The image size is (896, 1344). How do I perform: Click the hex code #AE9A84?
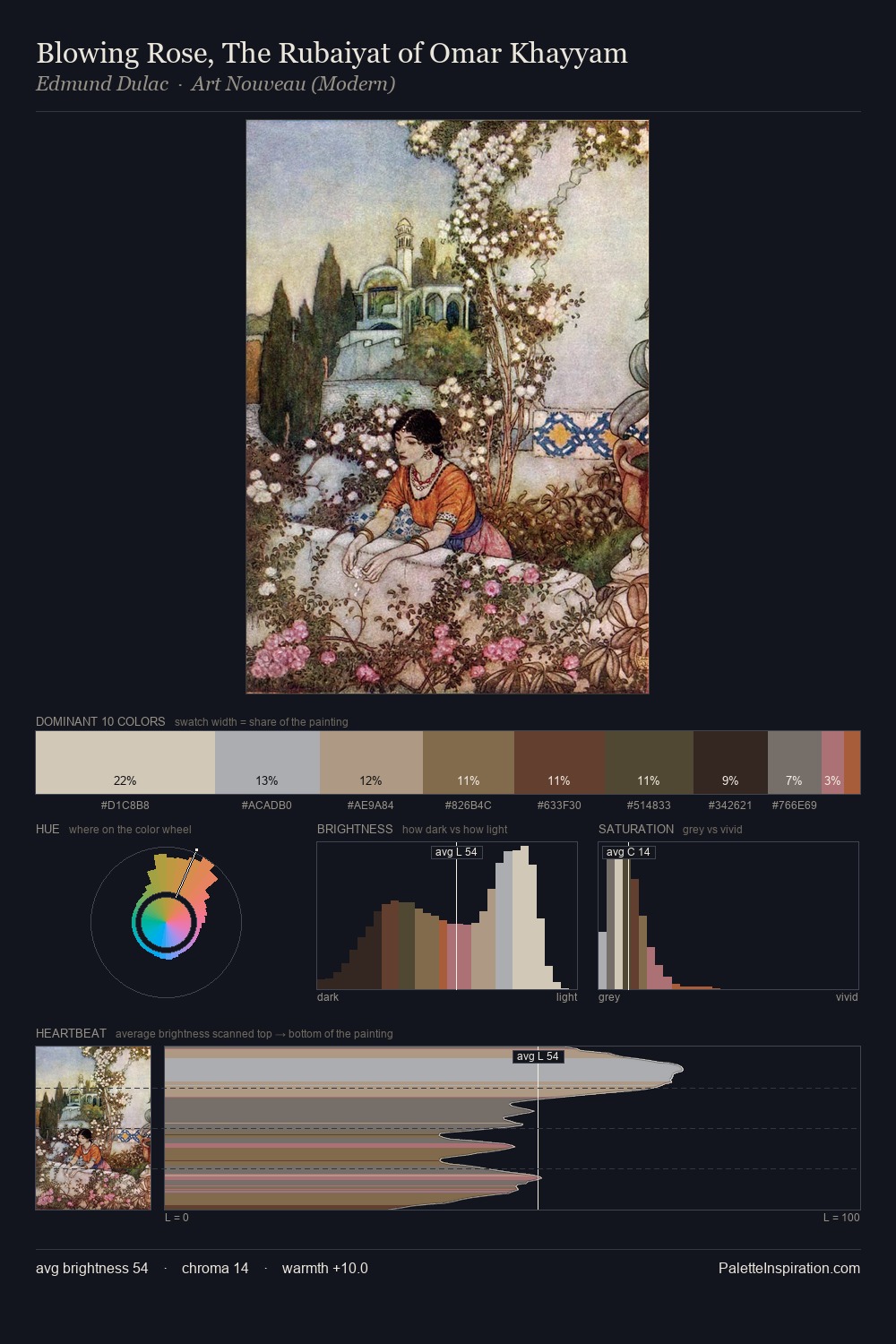click(x=371, y=805)
